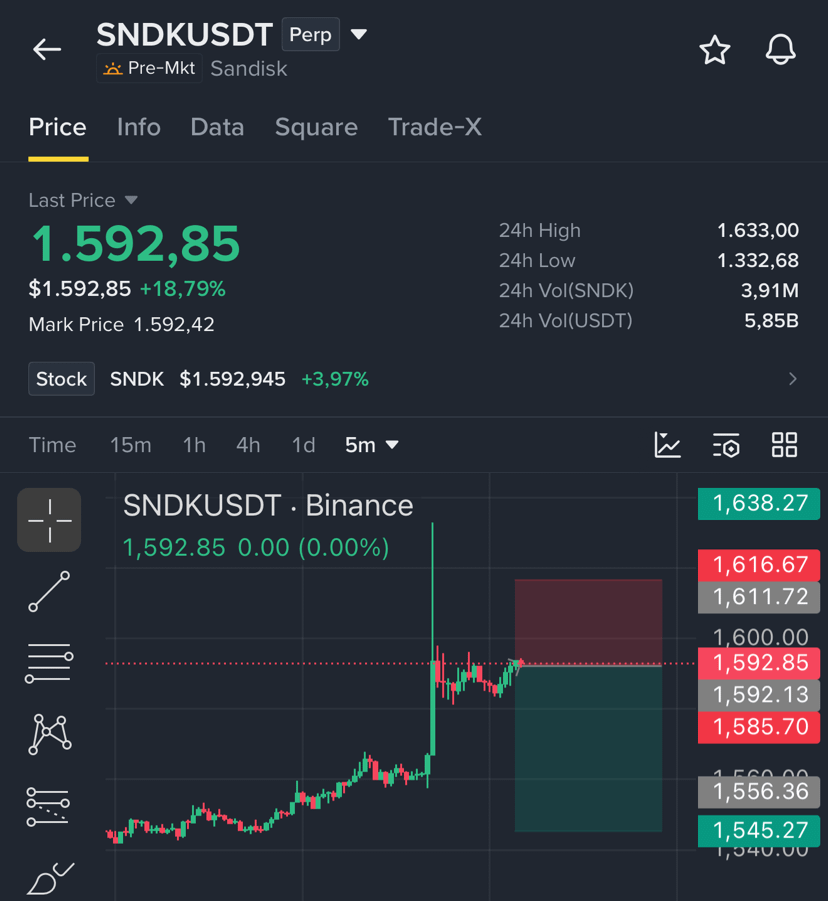Viewport: 828px width, 901px height.
Task: Tap the SNDK stock price $1.592,945
Action: [x=232, y=379]
